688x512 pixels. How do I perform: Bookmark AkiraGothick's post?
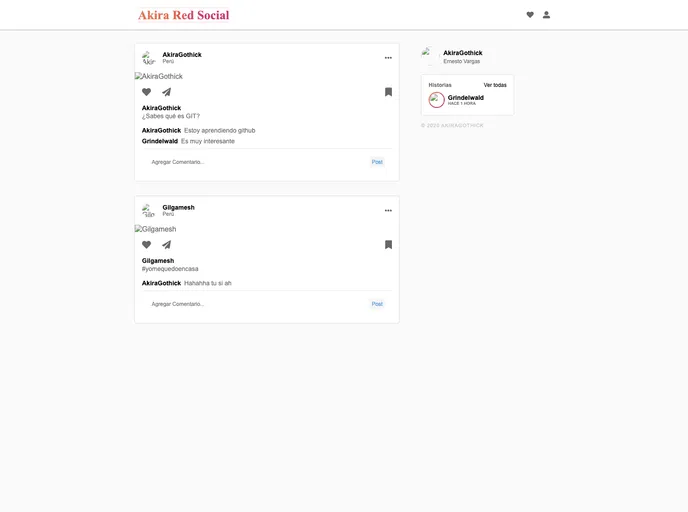[x=388, y=92]
